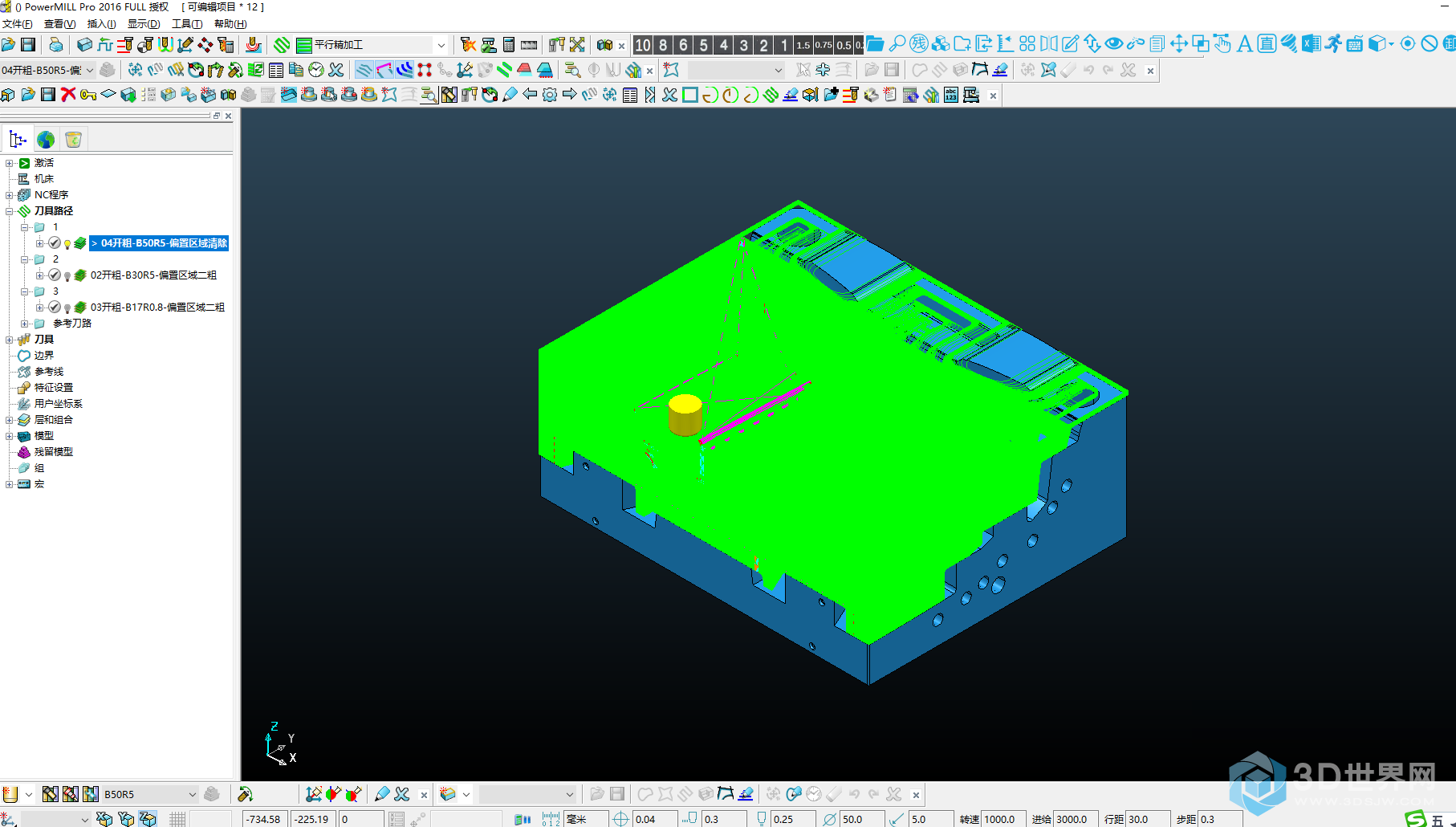
Task: Toggle the highlighted toolpath draw button
Action: point(364,71)
